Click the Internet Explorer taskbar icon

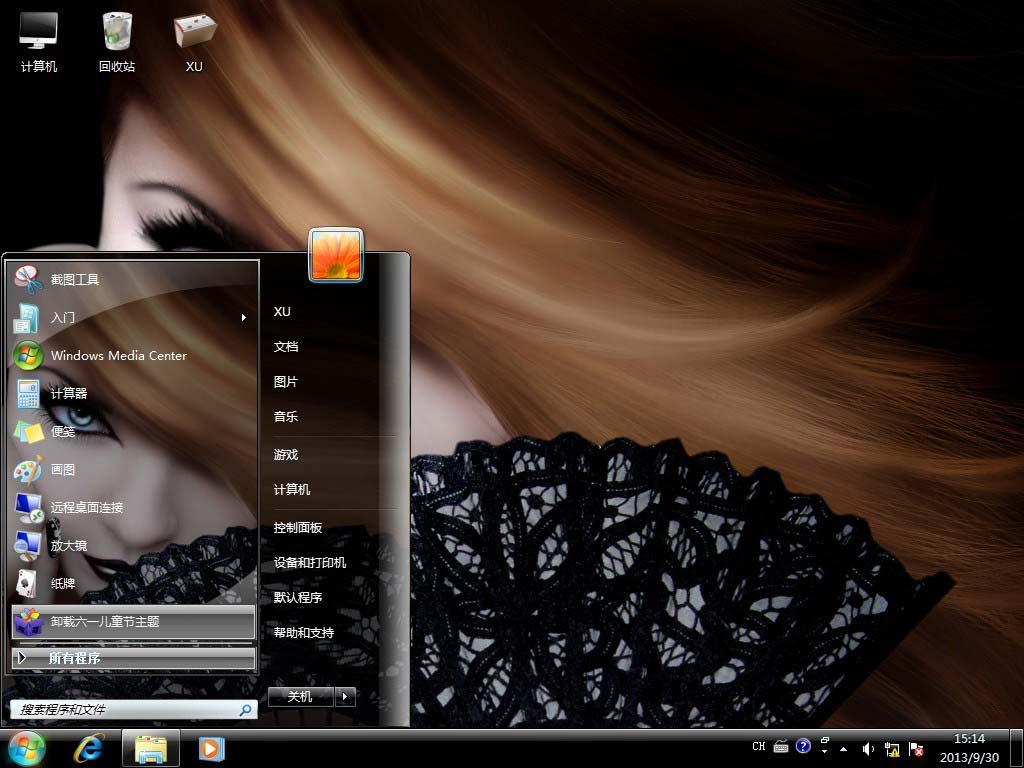tap(89, 747)
